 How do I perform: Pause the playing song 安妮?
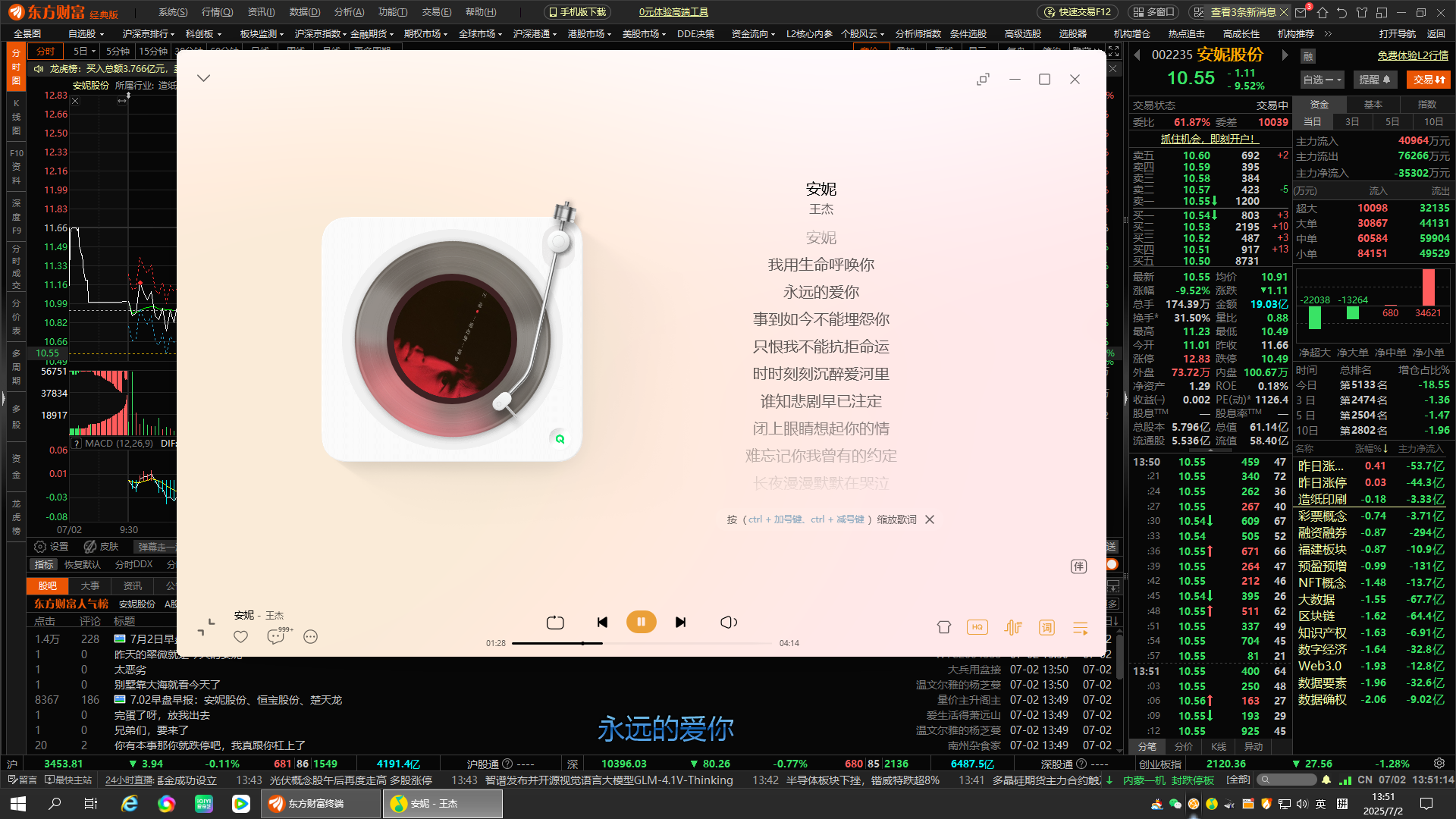coord(641,622)
